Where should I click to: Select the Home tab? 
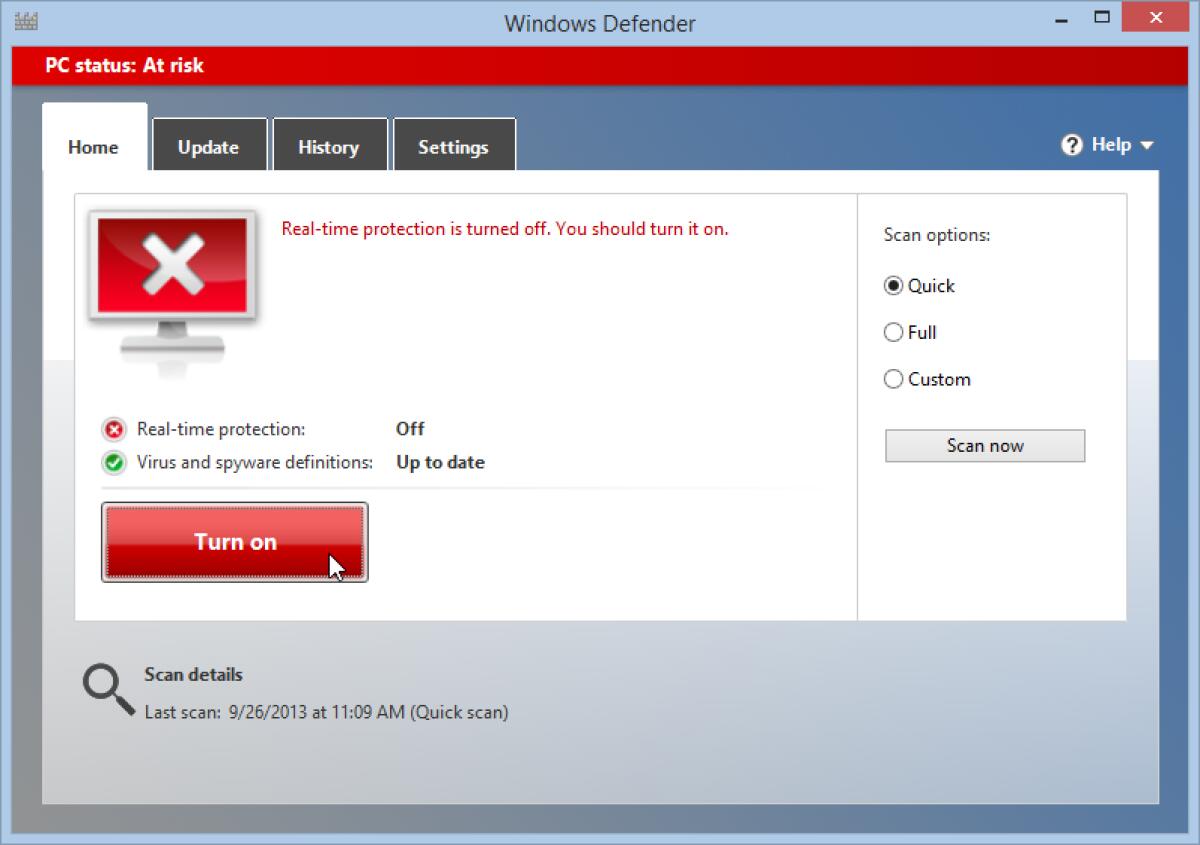[93, 146]
